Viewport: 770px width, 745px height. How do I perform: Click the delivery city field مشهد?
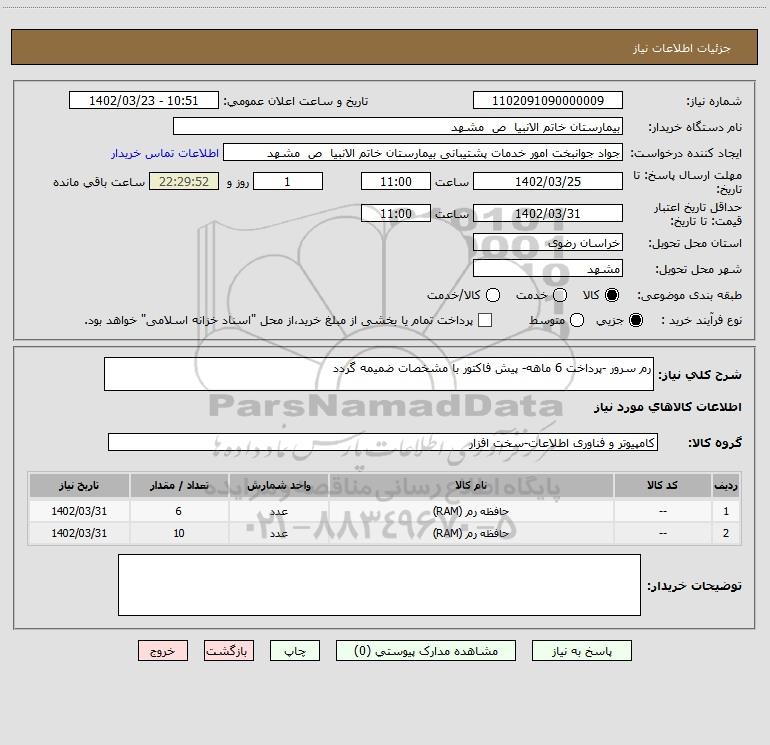tap(548, 268)
